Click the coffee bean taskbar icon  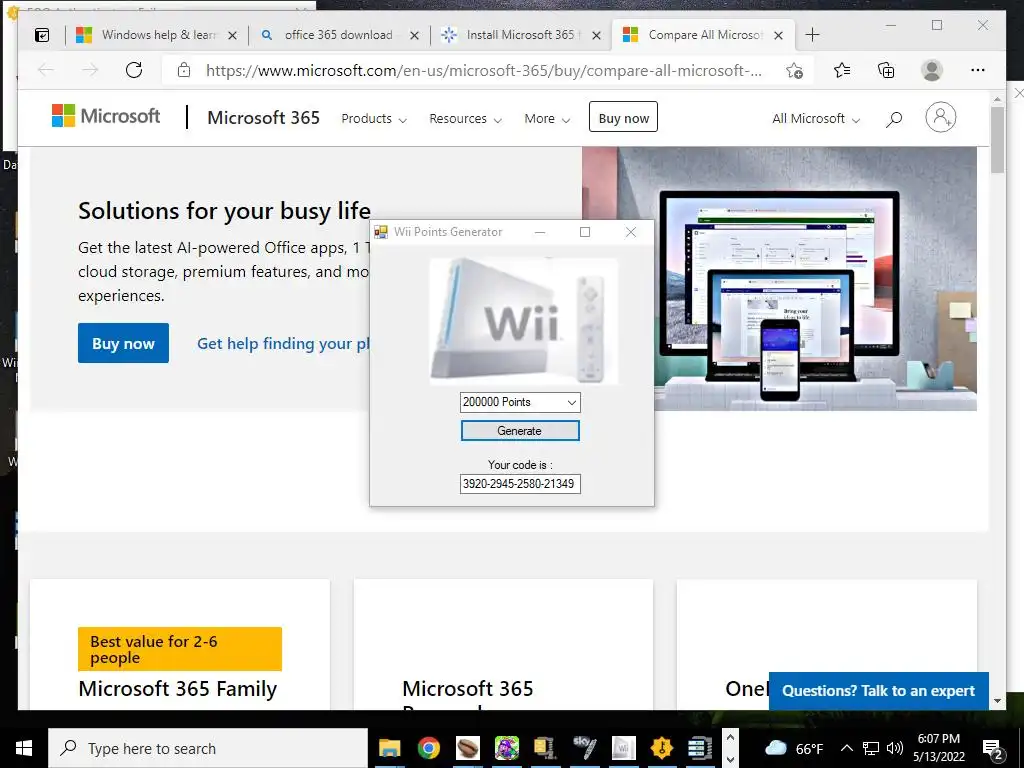(x=468, y=748)
